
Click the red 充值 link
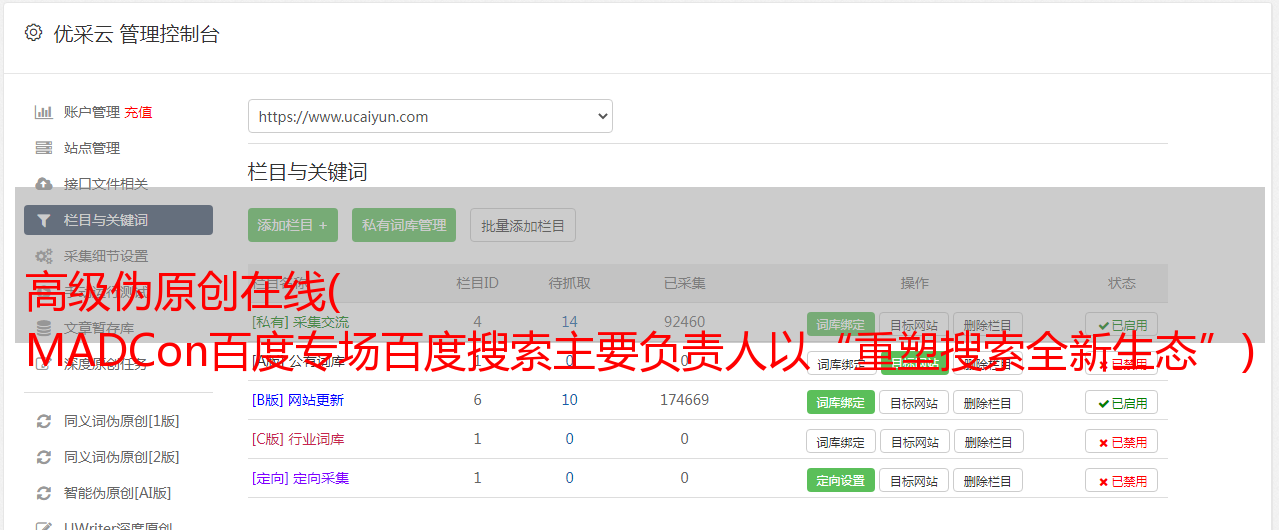click(x=139, y=112)
